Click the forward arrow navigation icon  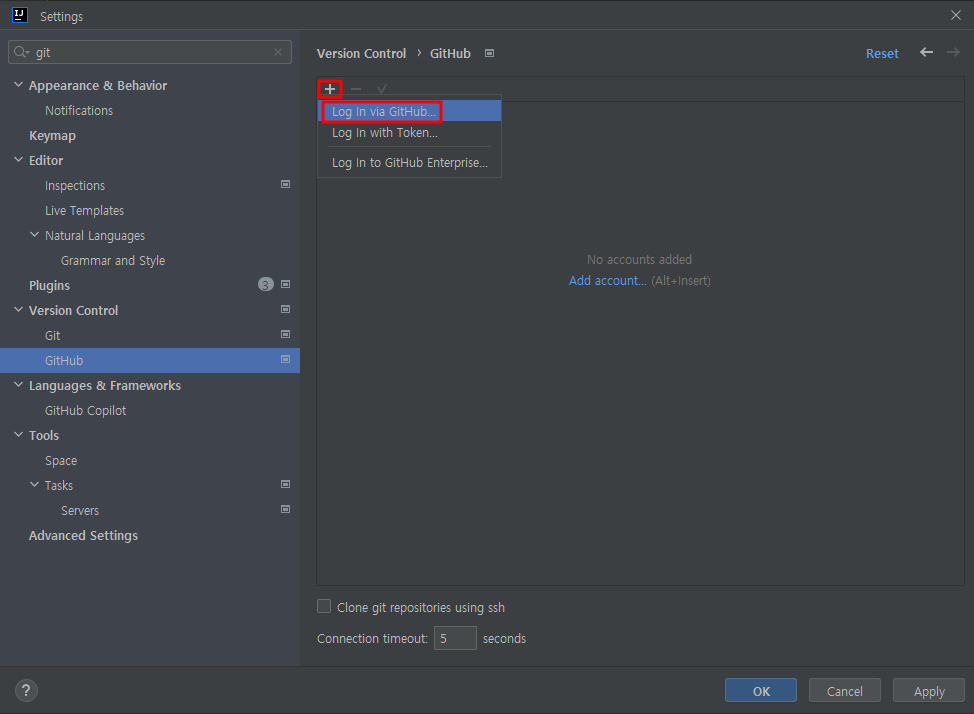(x=954, y=53)
